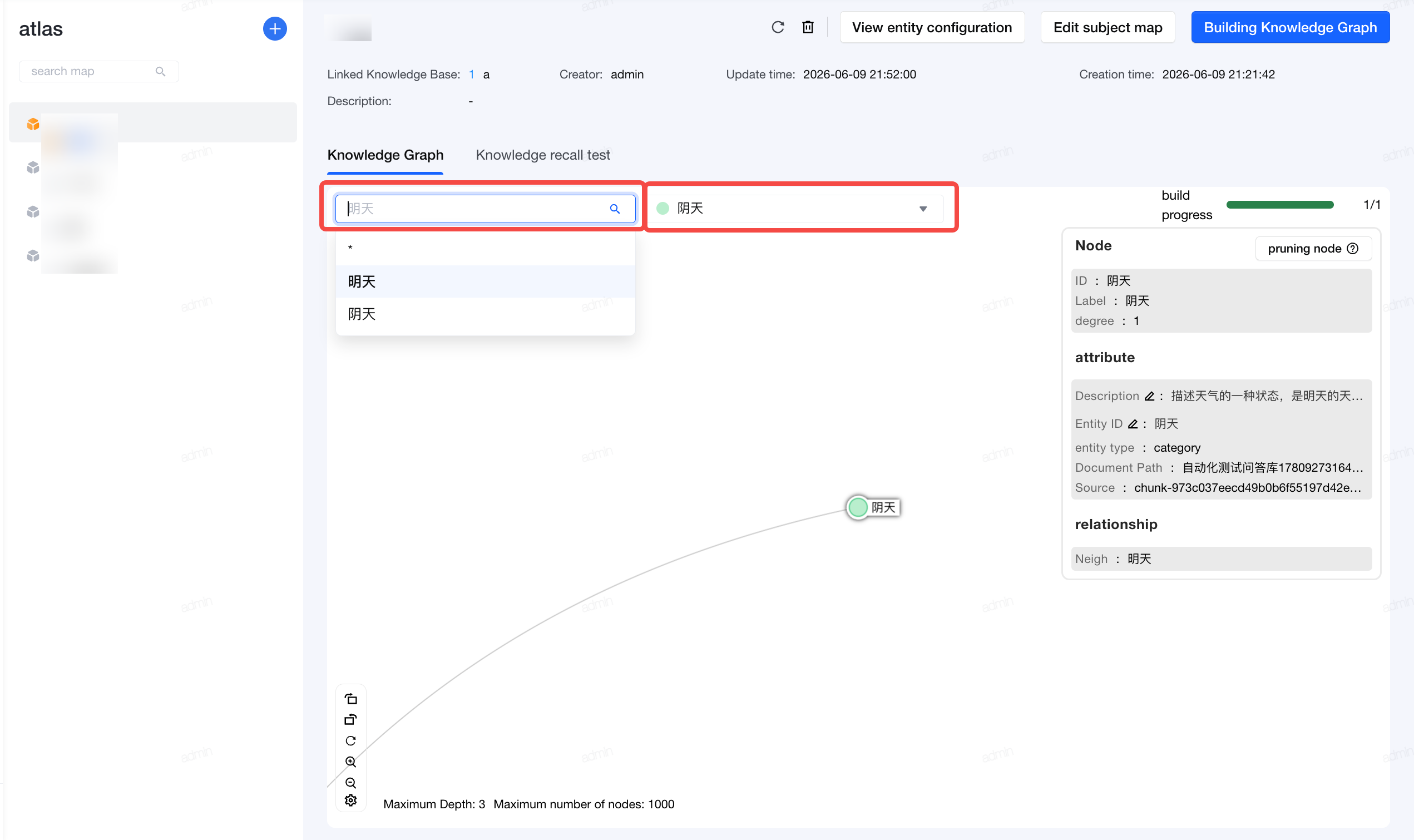Edit the Description attribute pencil icon

[1149, 396]
